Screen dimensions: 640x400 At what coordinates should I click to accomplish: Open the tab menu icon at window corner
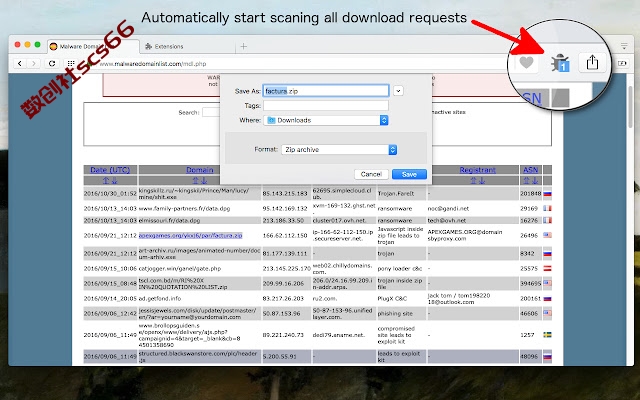[x=624, y=46]
